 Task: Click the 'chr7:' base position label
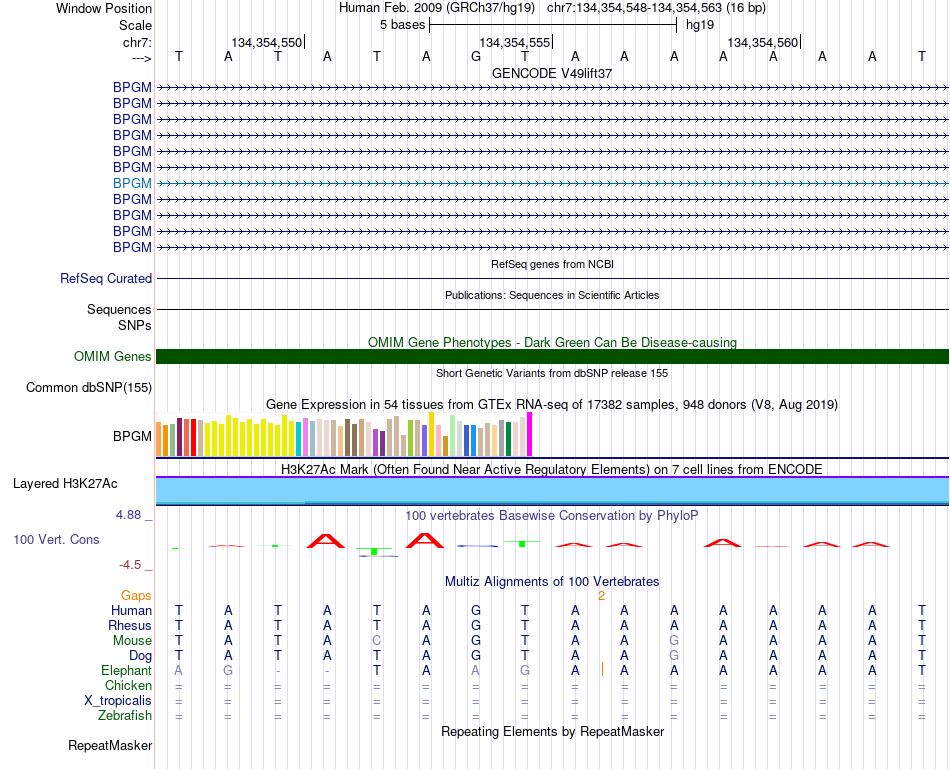coord(138,42)
